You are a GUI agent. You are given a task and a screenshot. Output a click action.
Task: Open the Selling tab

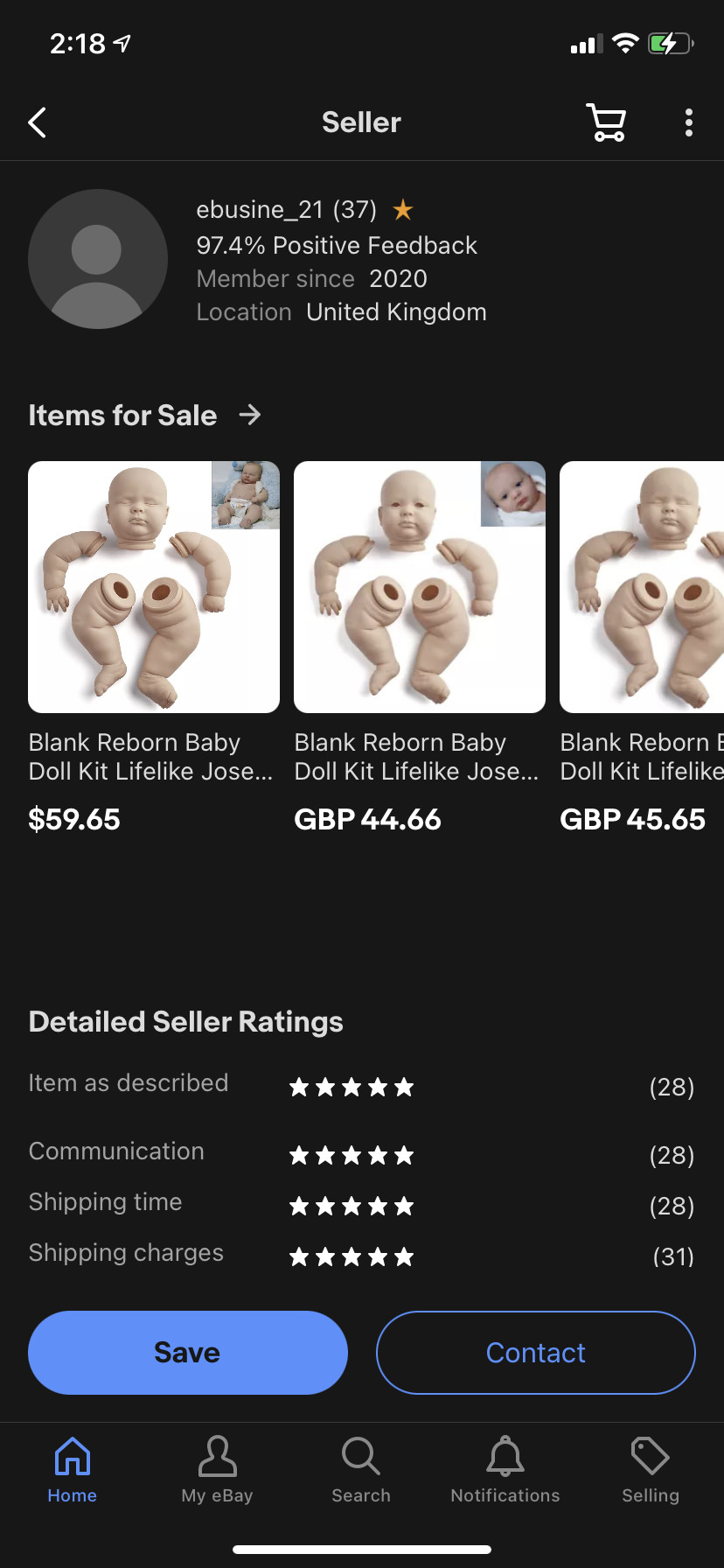651,1470
